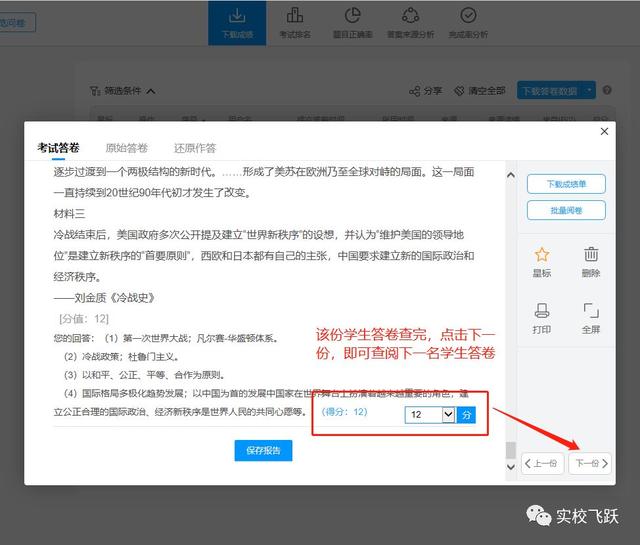Viewport: 640px width, 545px height.
Task: Click the 保存报告 button
Action: (x=263, y=451)
